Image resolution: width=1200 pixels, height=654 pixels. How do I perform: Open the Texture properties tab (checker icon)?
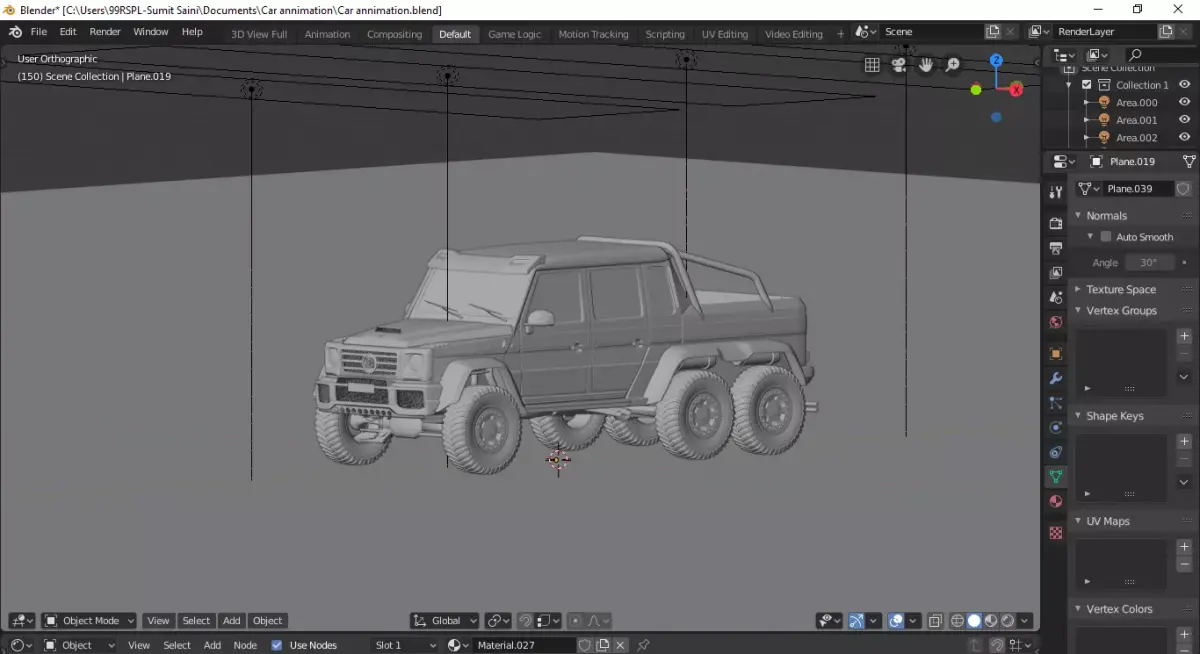click(1056, 533)
